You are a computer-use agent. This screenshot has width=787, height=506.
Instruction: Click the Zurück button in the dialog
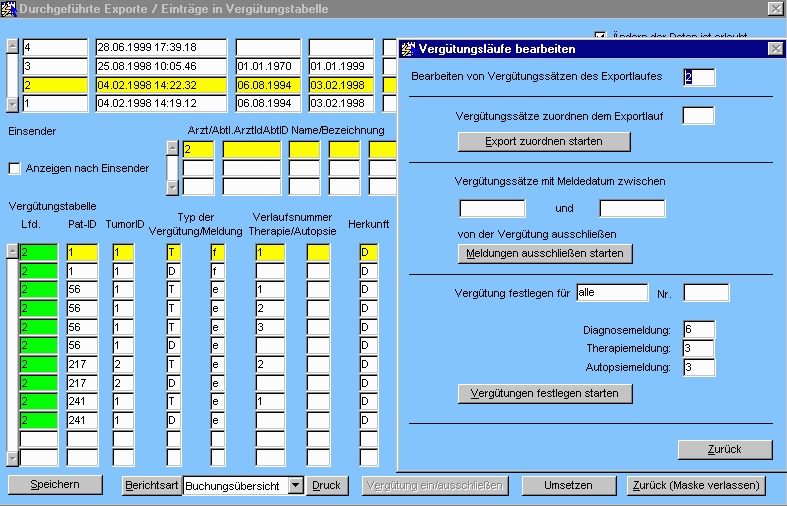pyautogui.click(x=725, y=449)
